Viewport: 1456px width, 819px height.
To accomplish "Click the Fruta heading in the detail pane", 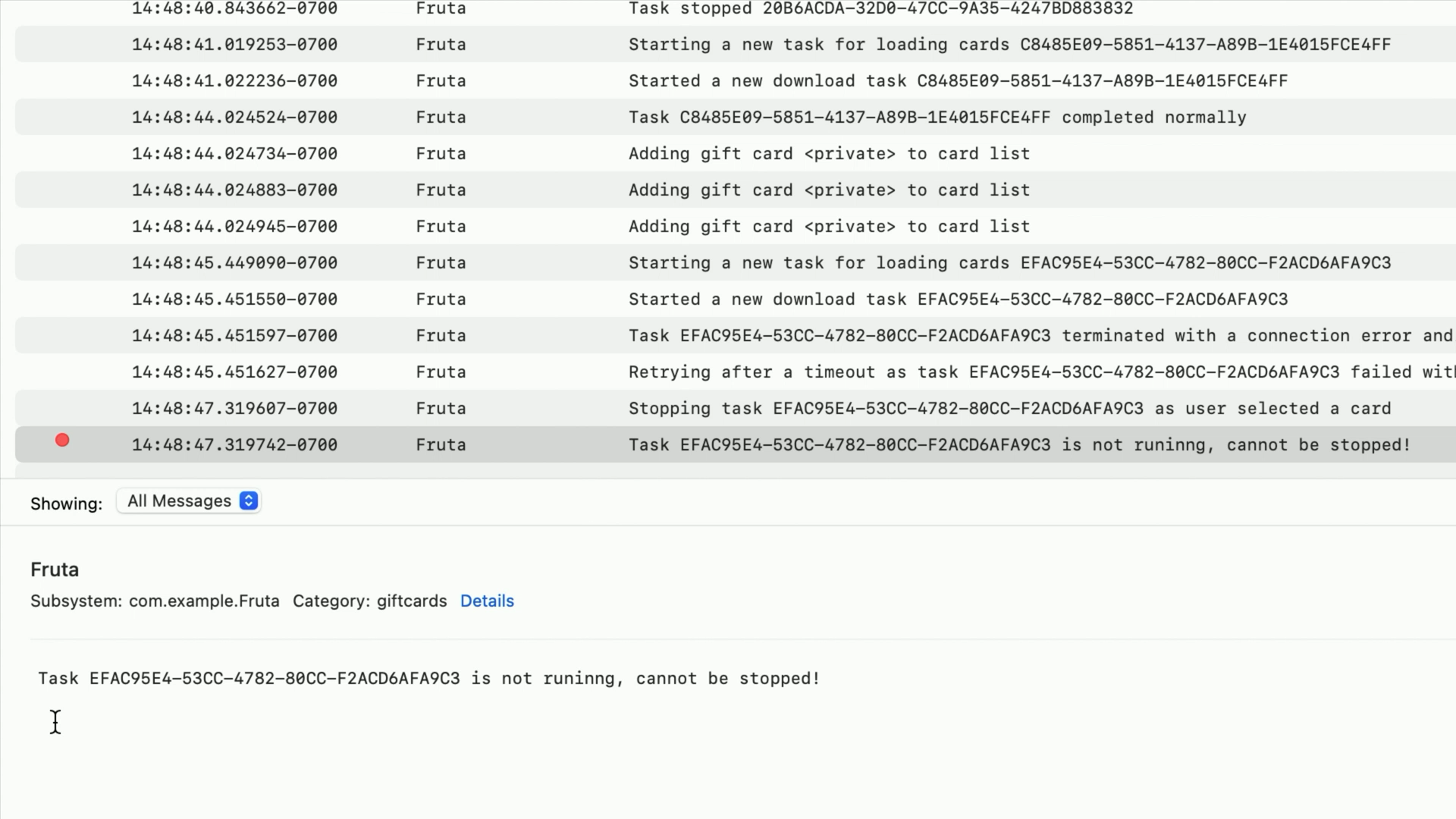I will tap(55, 570).
